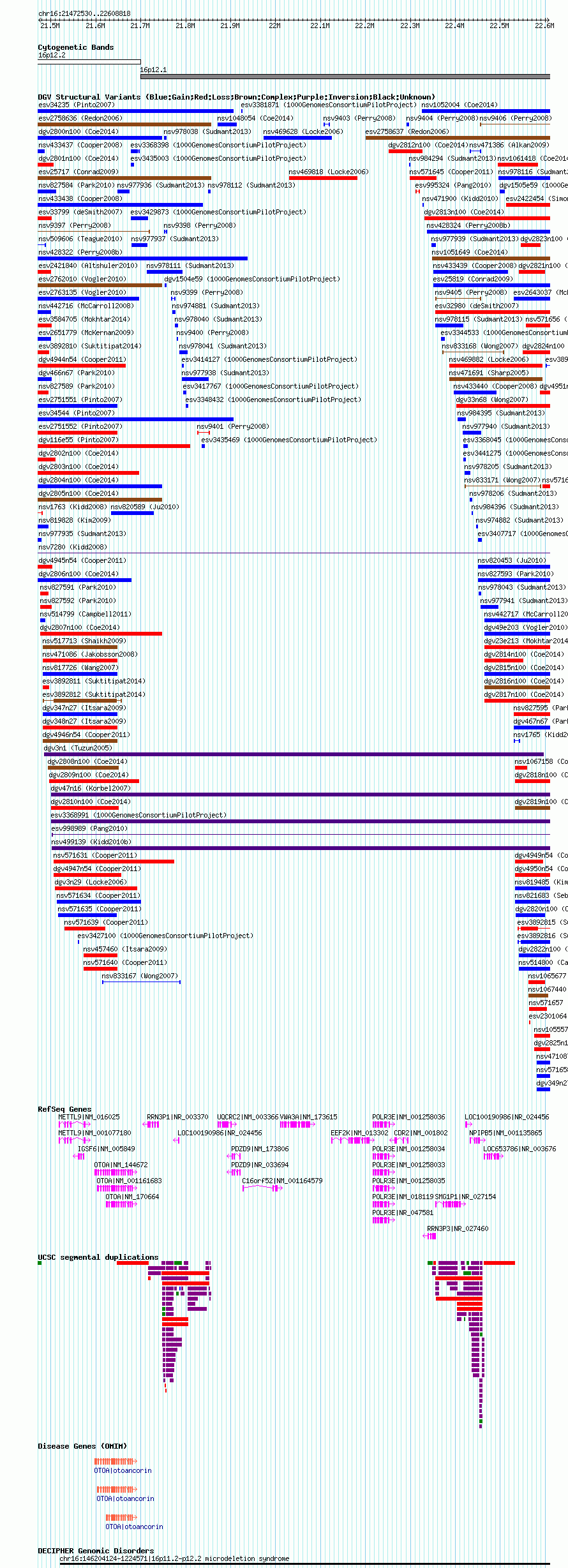Image resolution: width=568 pixels, height=1568 pixels.
Task: Click the 22.4M ruler tick label
Action: pyautogui.click(x=454, y=26)
